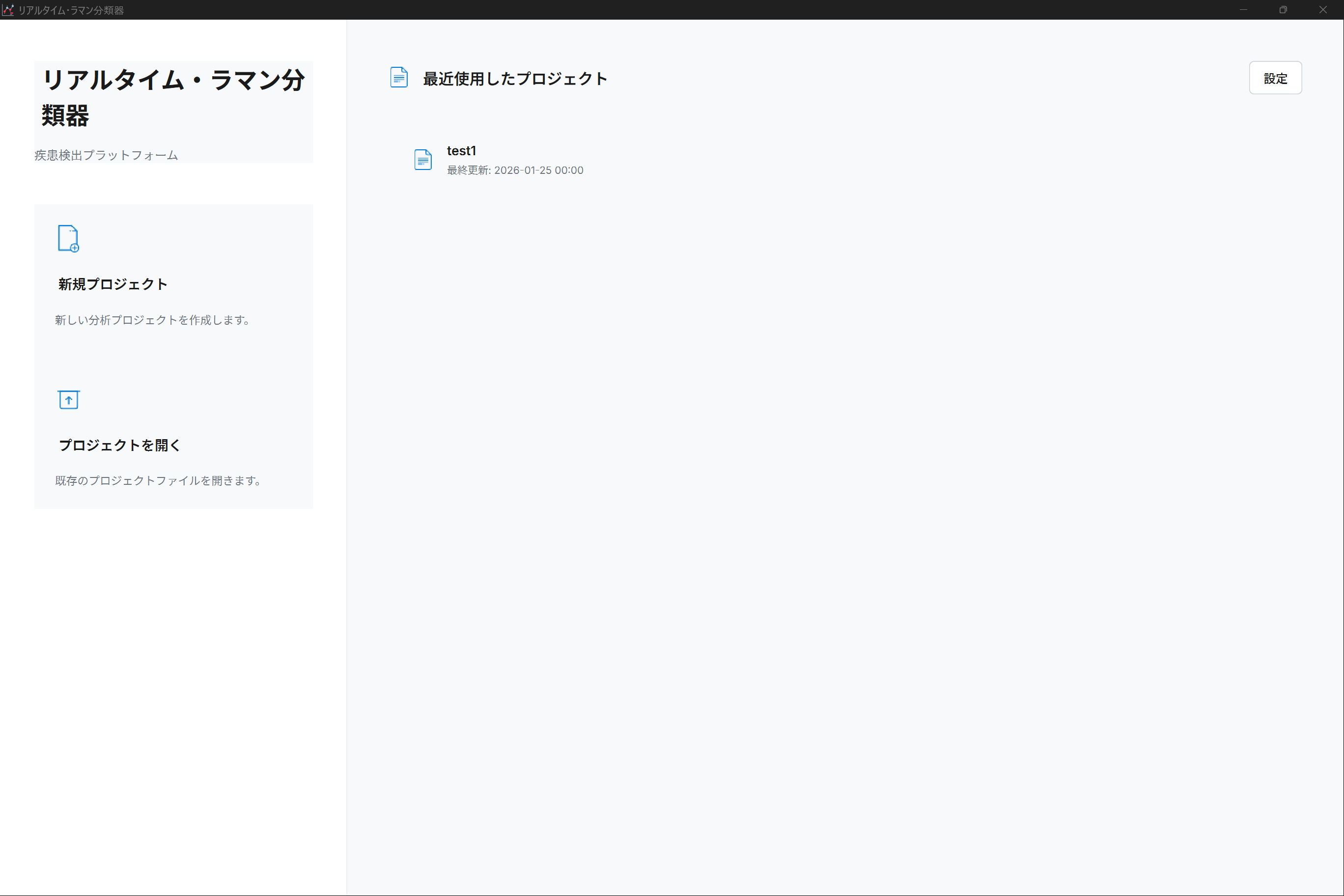Screen dimensions: 1344x896
Task: Click the app chart icon in title bar
Action: pos(8,10)
